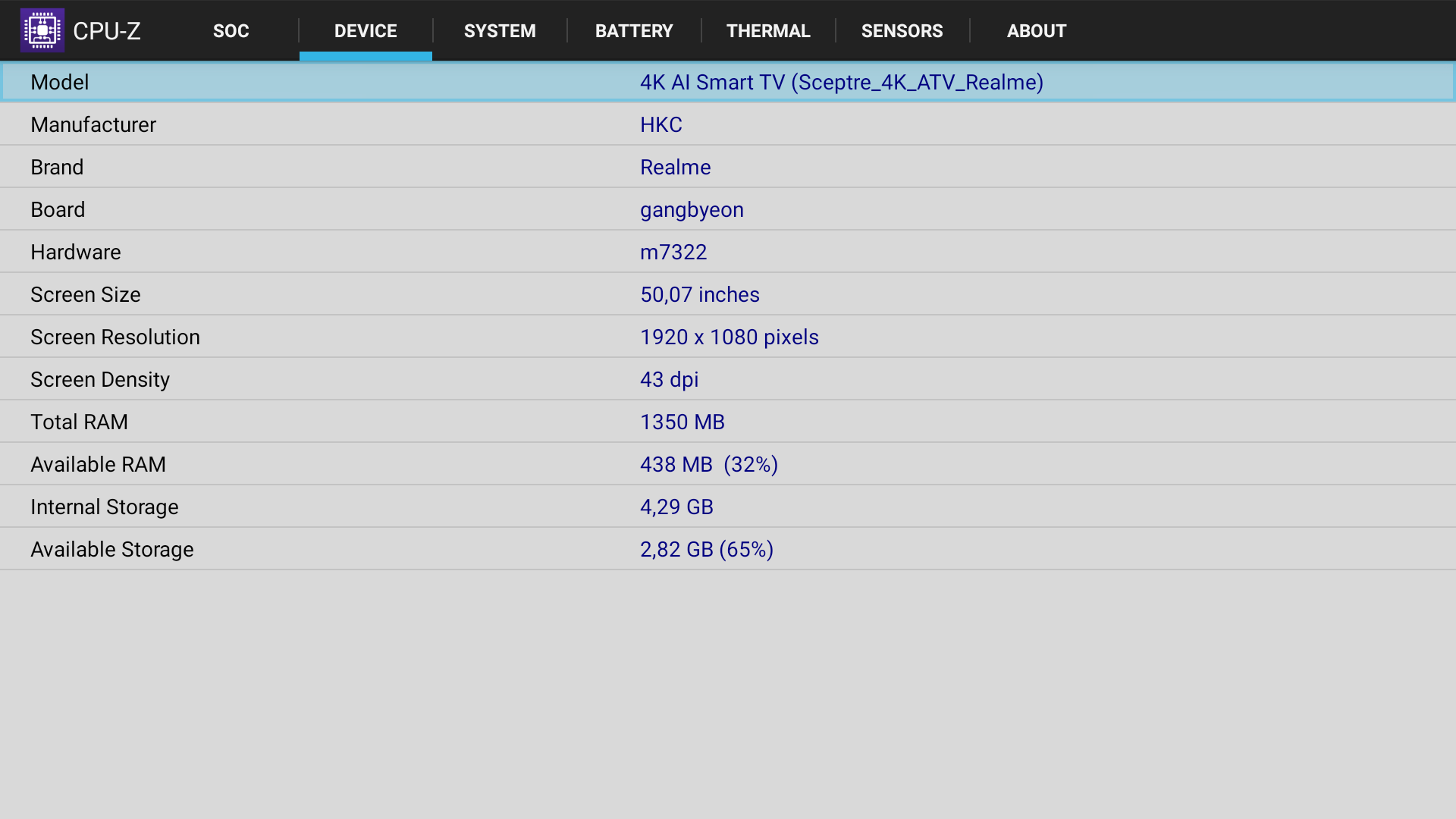Click the Available RAM row

click(x=728, y=464)
